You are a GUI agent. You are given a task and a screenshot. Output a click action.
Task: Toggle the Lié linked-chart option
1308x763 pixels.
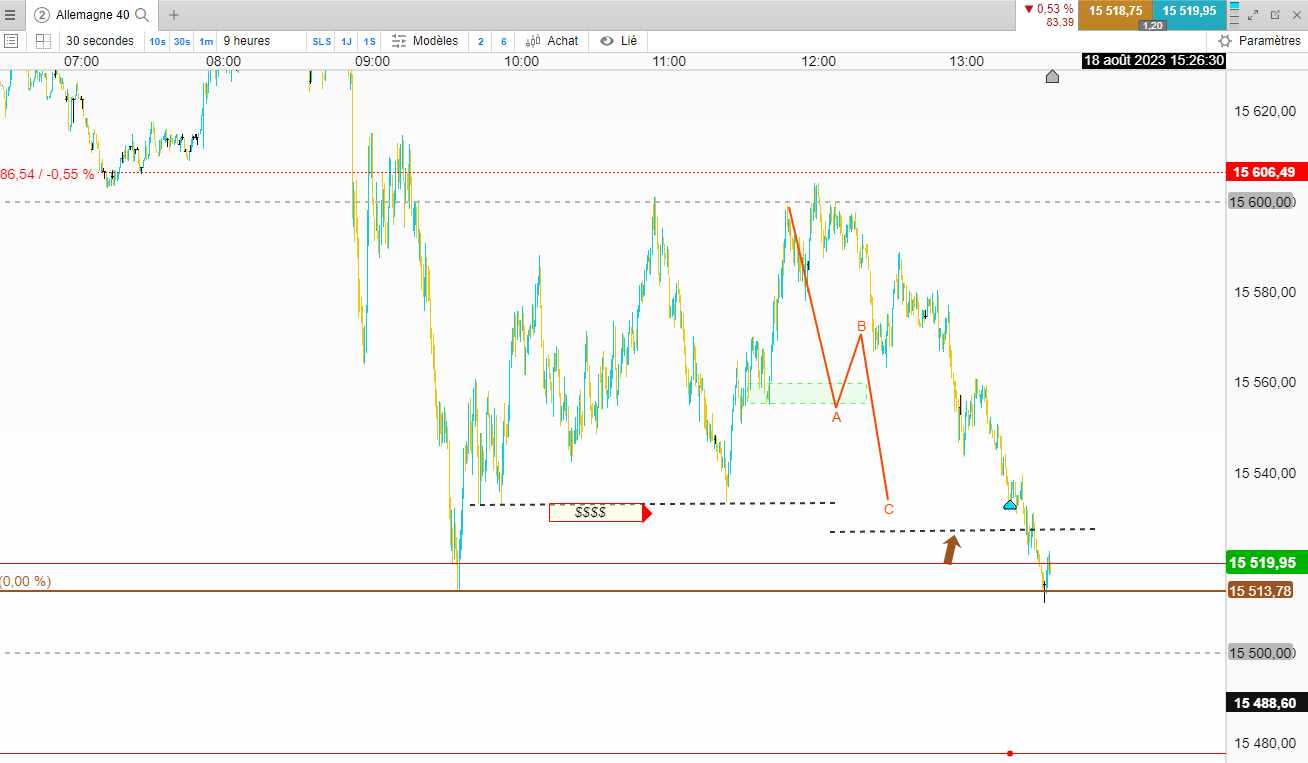point(619,41)
